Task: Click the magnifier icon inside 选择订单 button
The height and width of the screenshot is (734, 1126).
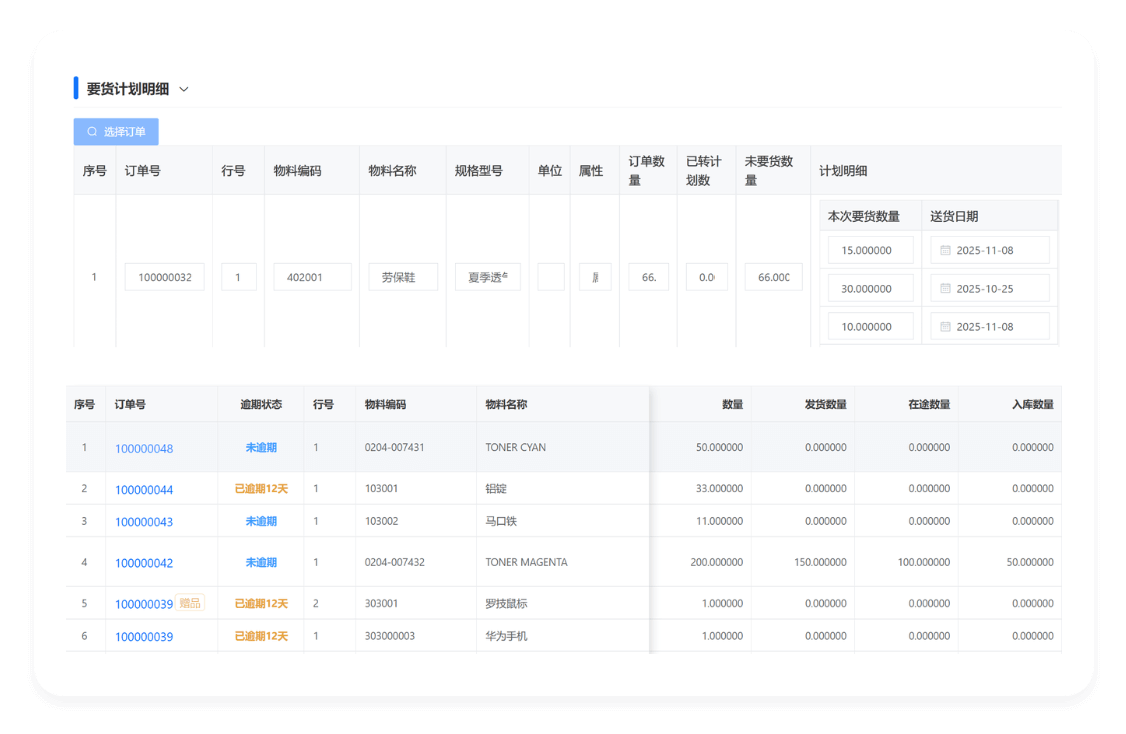Action: click(93, 131)
